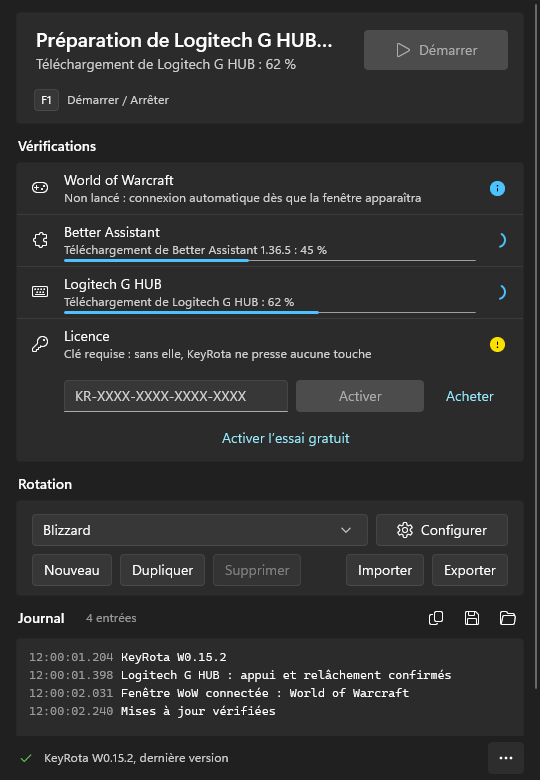Create a rotation with Nouveau
Screen dimensions: 540x780
[72, 570]
